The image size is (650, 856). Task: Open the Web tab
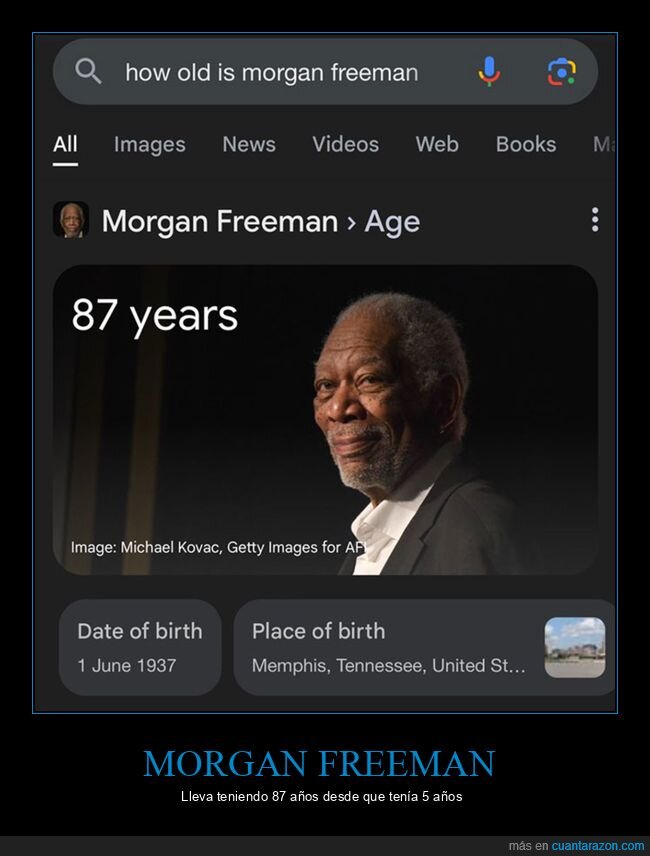[437, 145]
